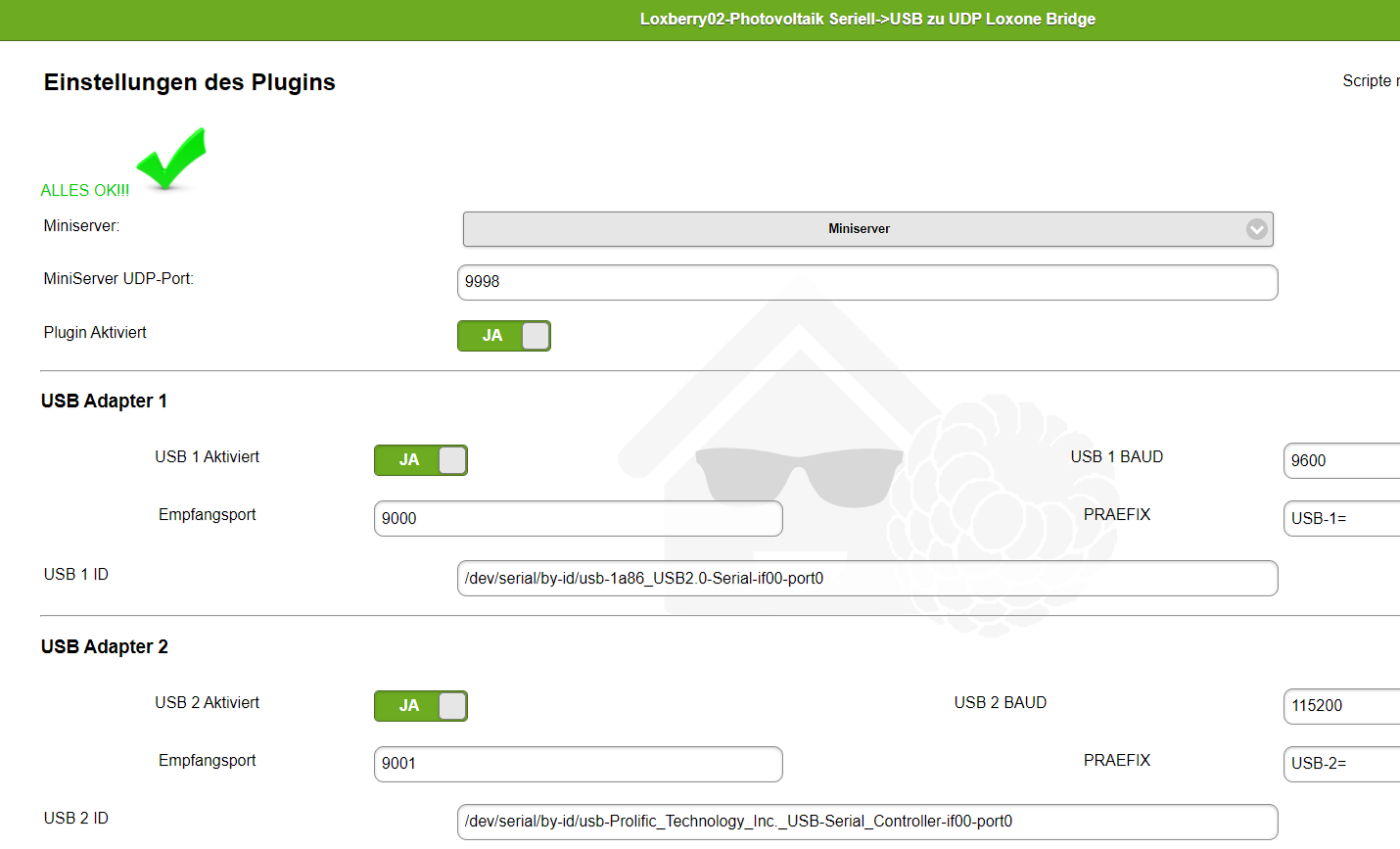This screenshot has width=1400, height=849.
Task: Open the Miniserver dropdown
Action: [x=867, y=229]
